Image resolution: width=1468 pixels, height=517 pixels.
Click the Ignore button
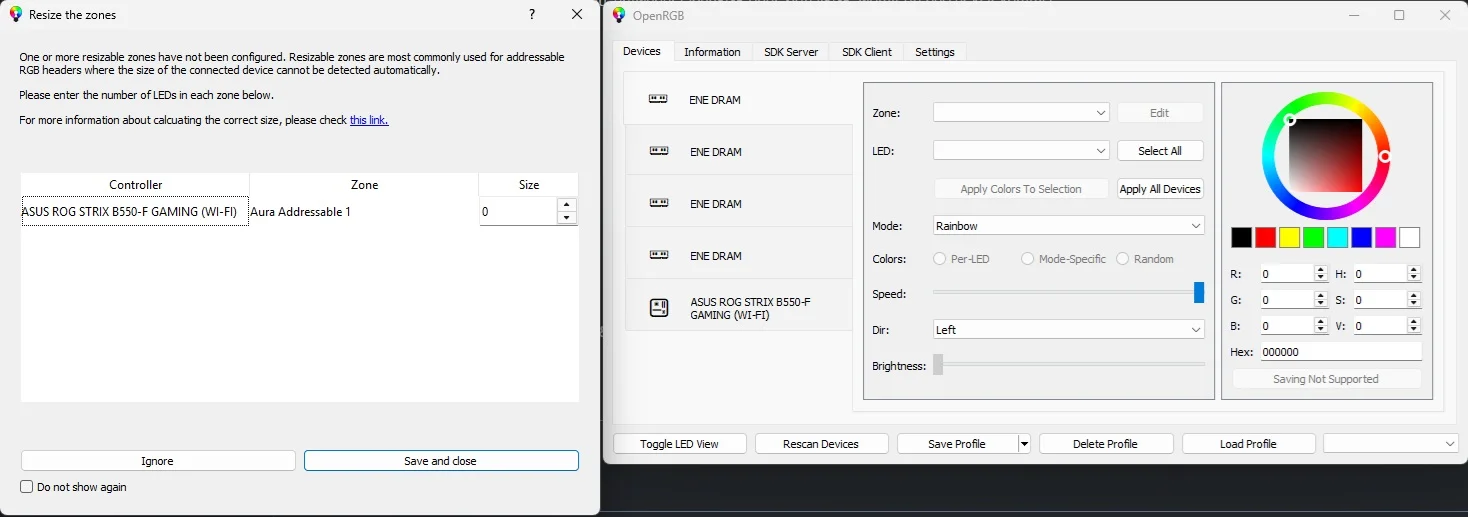point(158,461)
